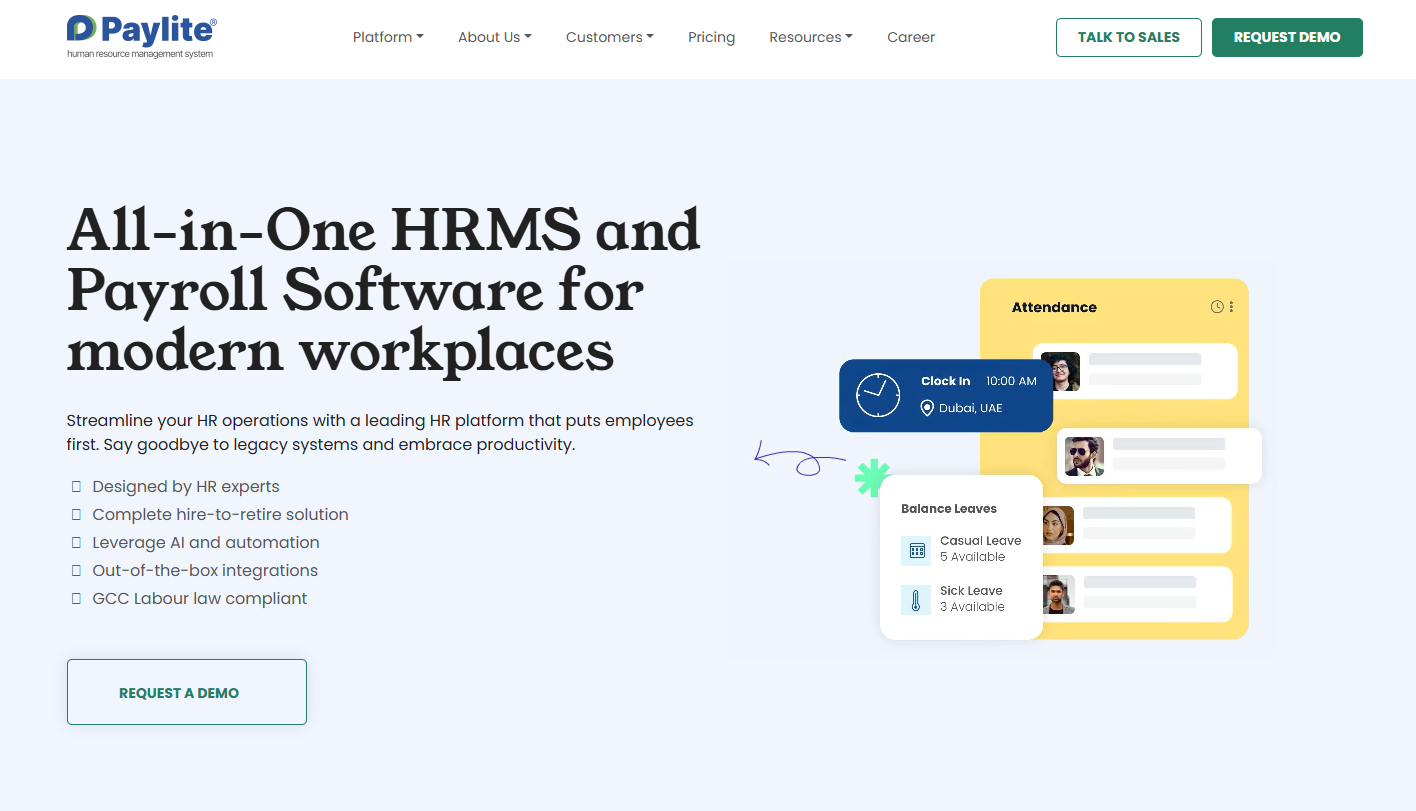Click the clock icon in Attendance card
The width and height of the screenshot is (1416, 811).
click(x=1217, y=307)
